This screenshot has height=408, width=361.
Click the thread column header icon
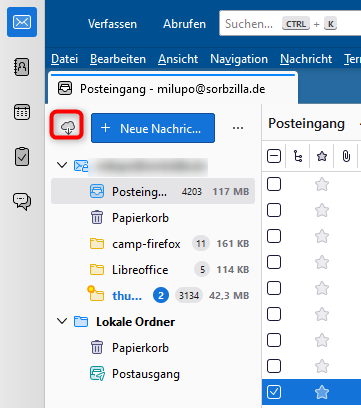click(x=298, y=156)
